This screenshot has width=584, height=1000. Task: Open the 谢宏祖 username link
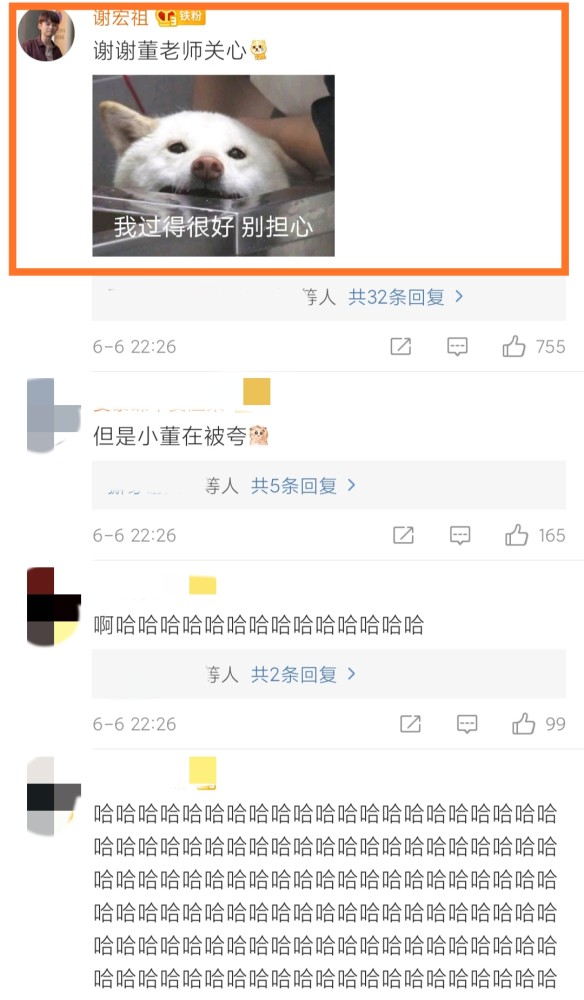(x=120, y=17)
